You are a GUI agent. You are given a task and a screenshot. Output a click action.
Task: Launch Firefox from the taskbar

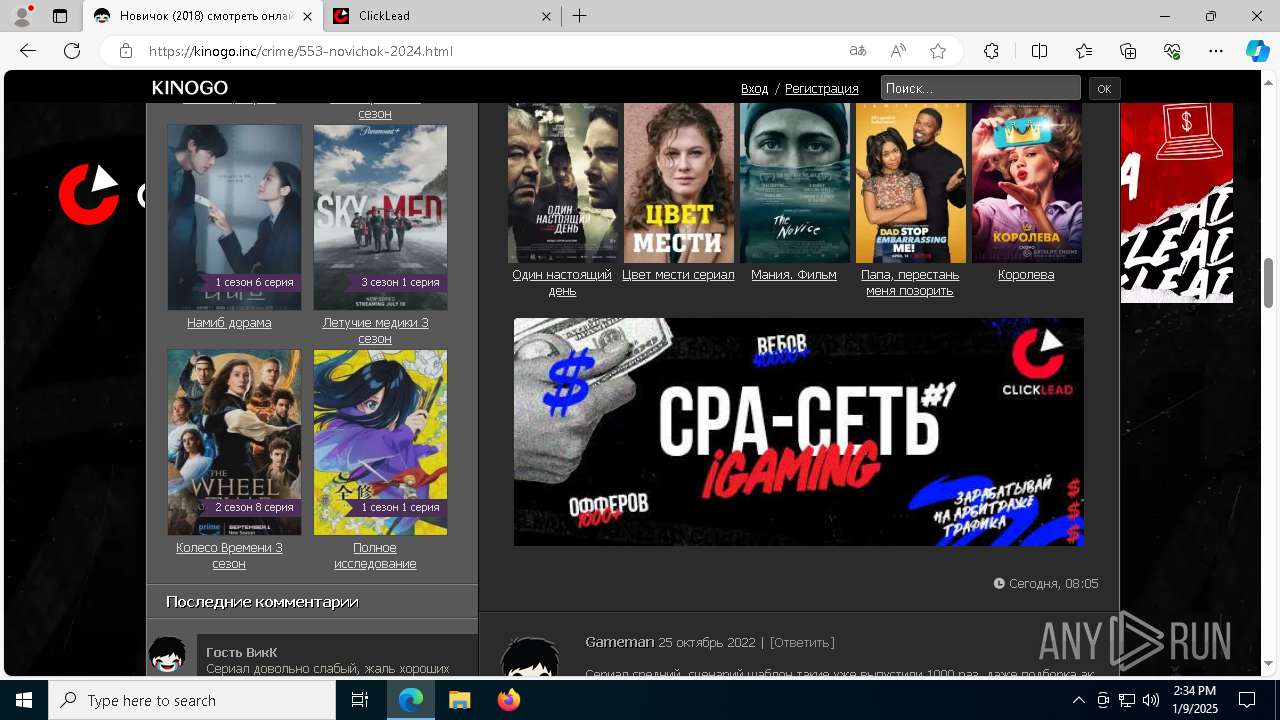pos(509,700)
